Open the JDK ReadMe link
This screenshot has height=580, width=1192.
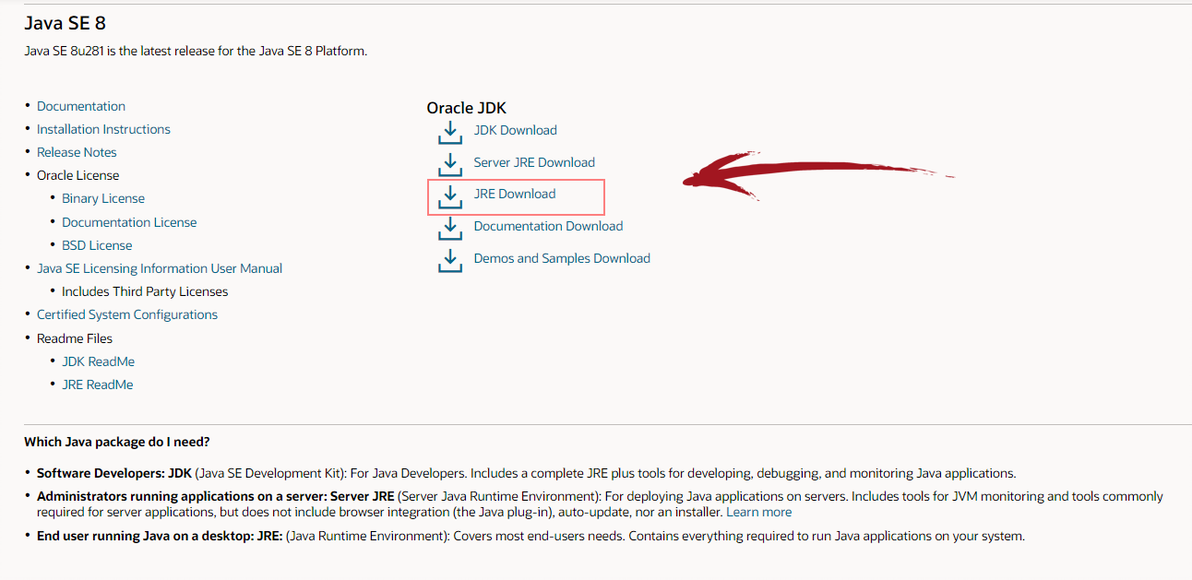(99, 361)
